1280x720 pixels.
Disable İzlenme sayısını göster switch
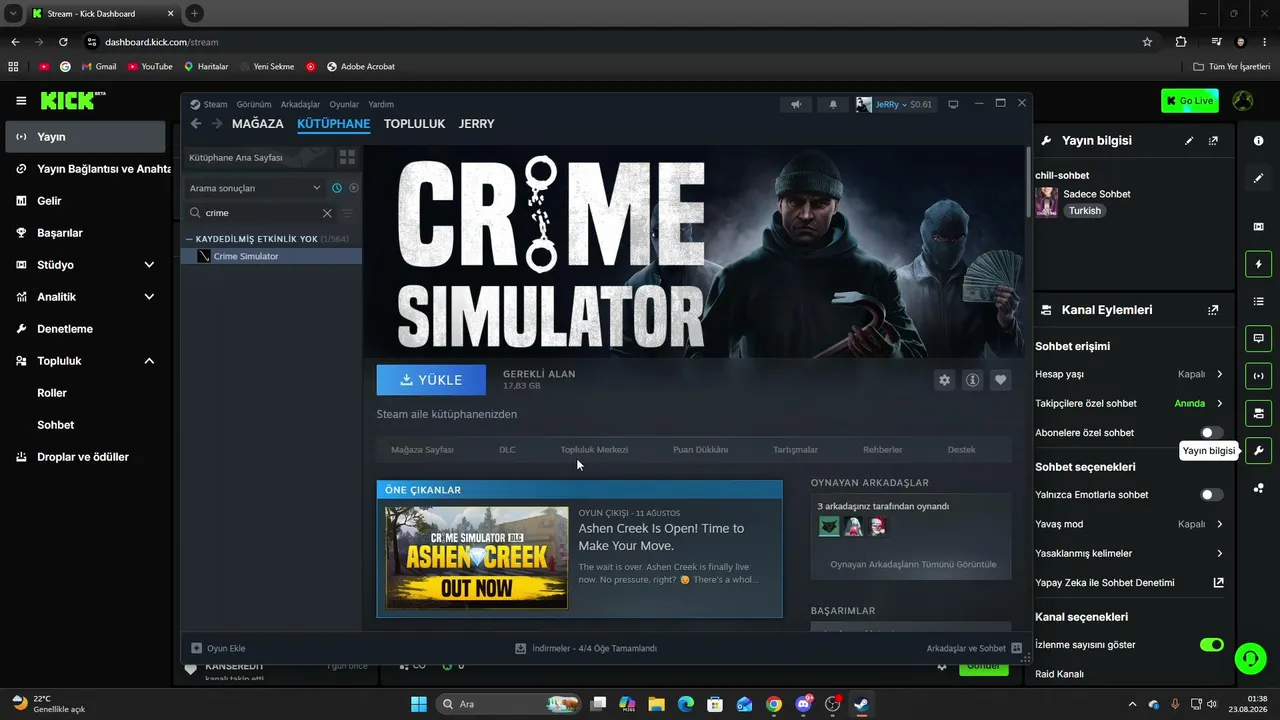pyautogui.click(x=1211, y=645)
